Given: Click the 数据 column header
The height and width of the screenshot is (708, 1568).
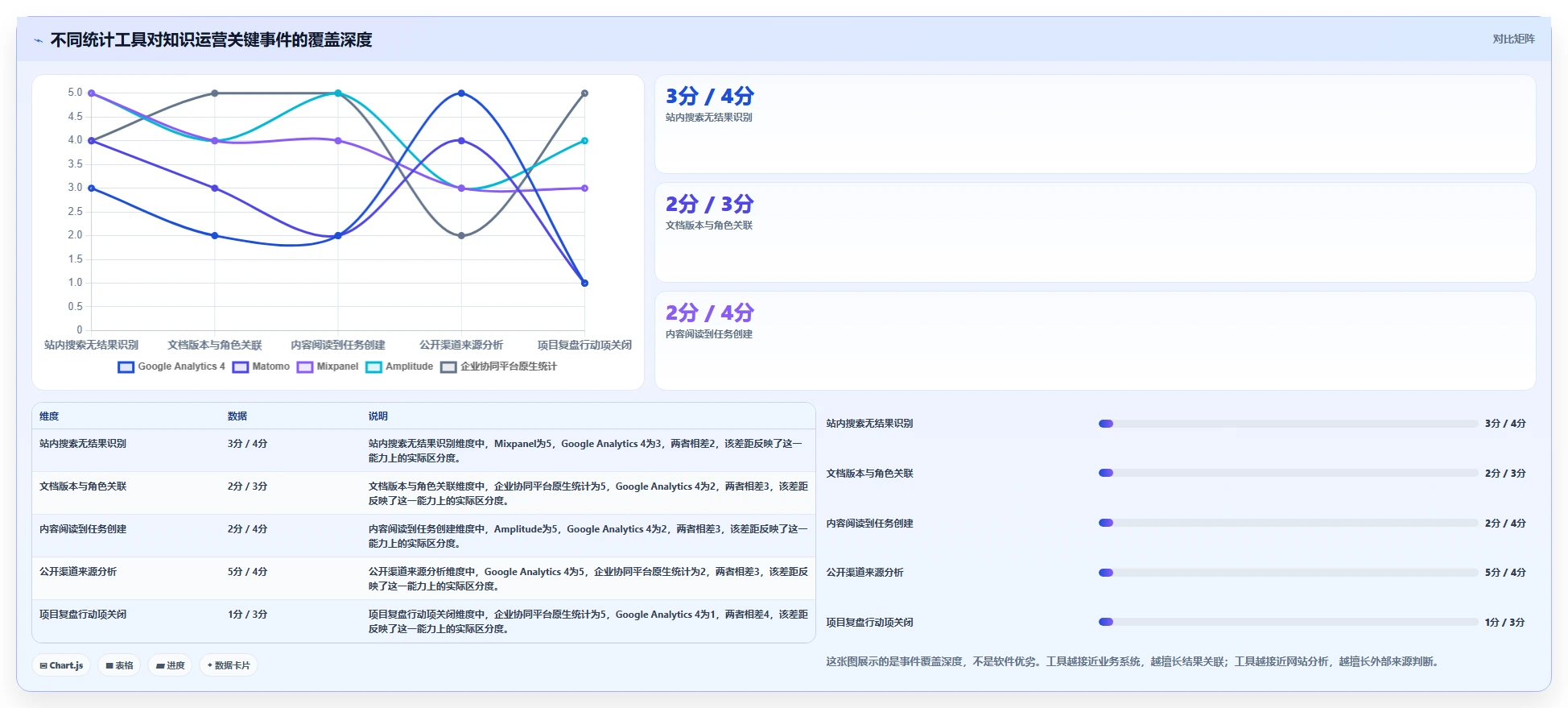Looking at the screenshot, I should (237, 416).
